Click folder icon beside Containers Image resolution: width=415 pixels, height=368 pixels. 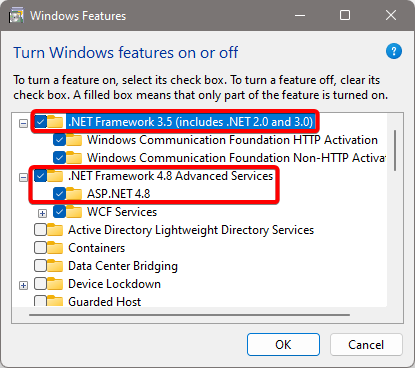coord(55,248)
